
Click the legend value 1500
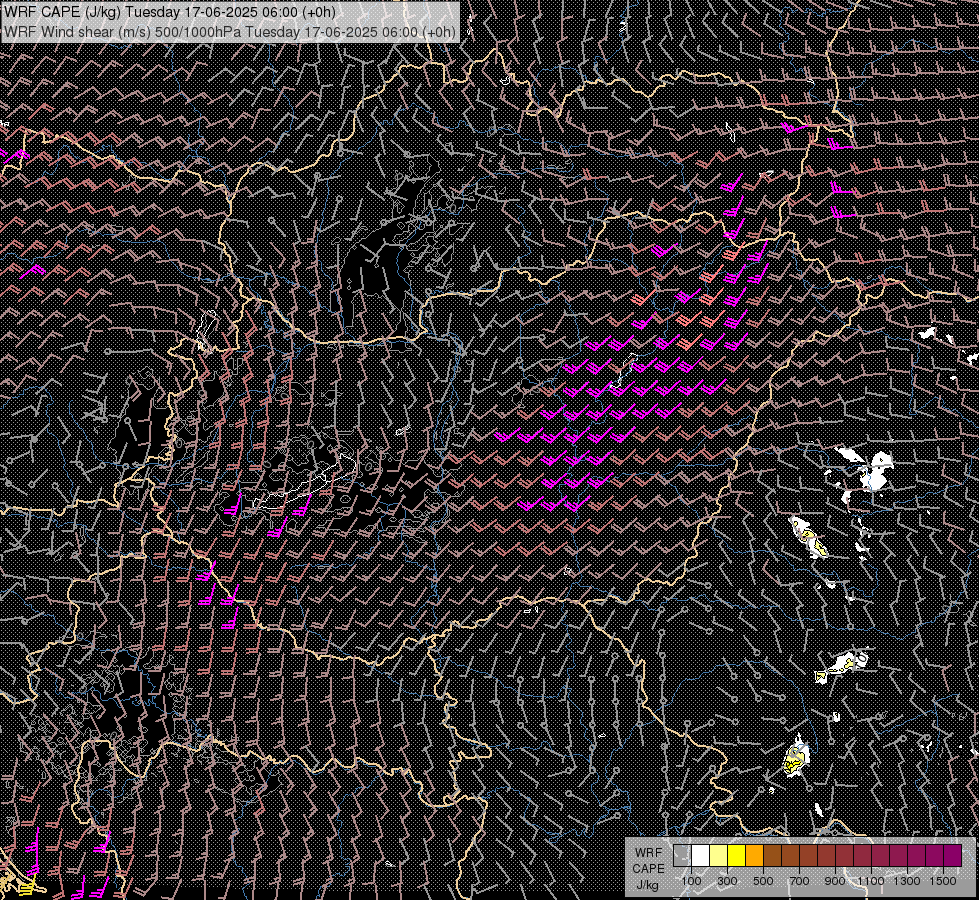(943, 881)
